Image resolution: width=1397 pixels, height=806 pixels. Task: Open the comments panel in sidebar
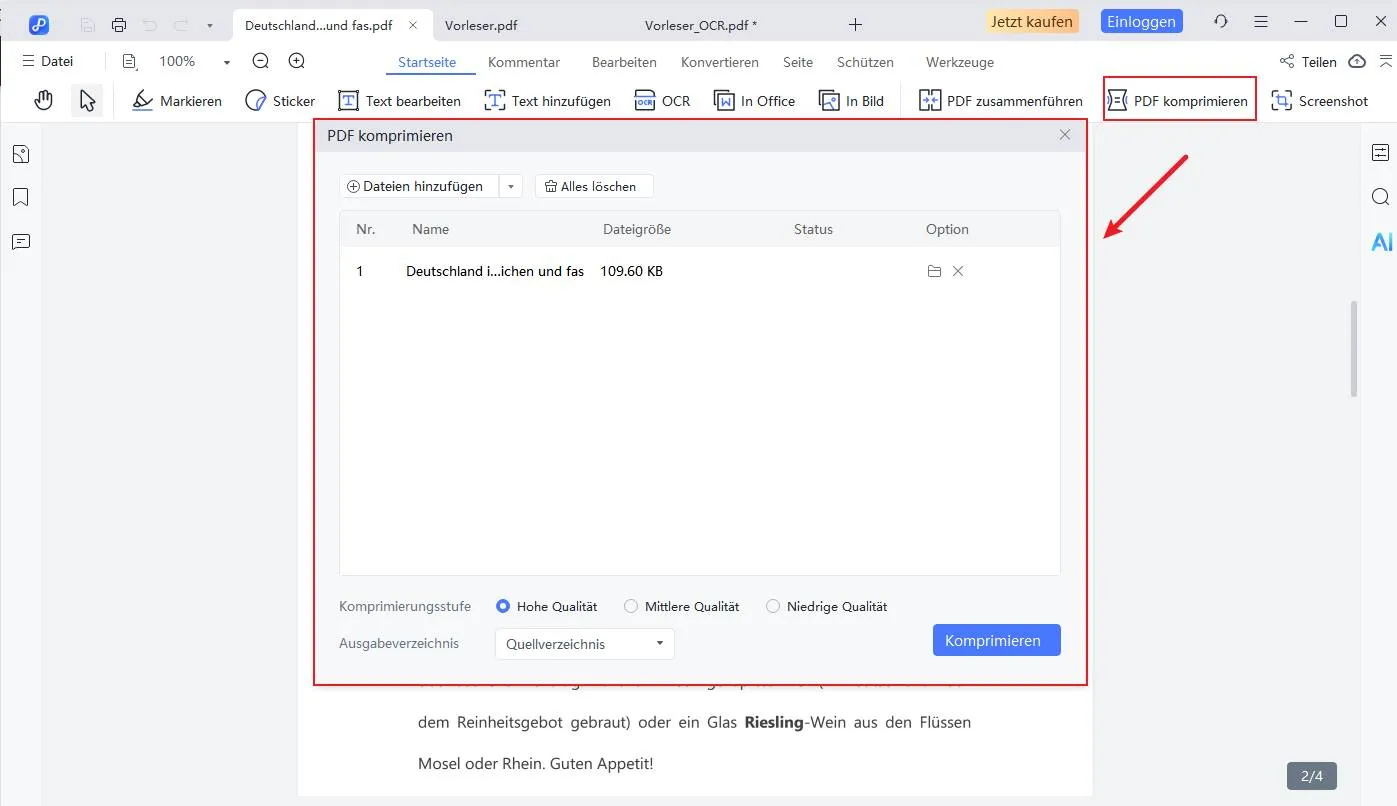(21, 242)
